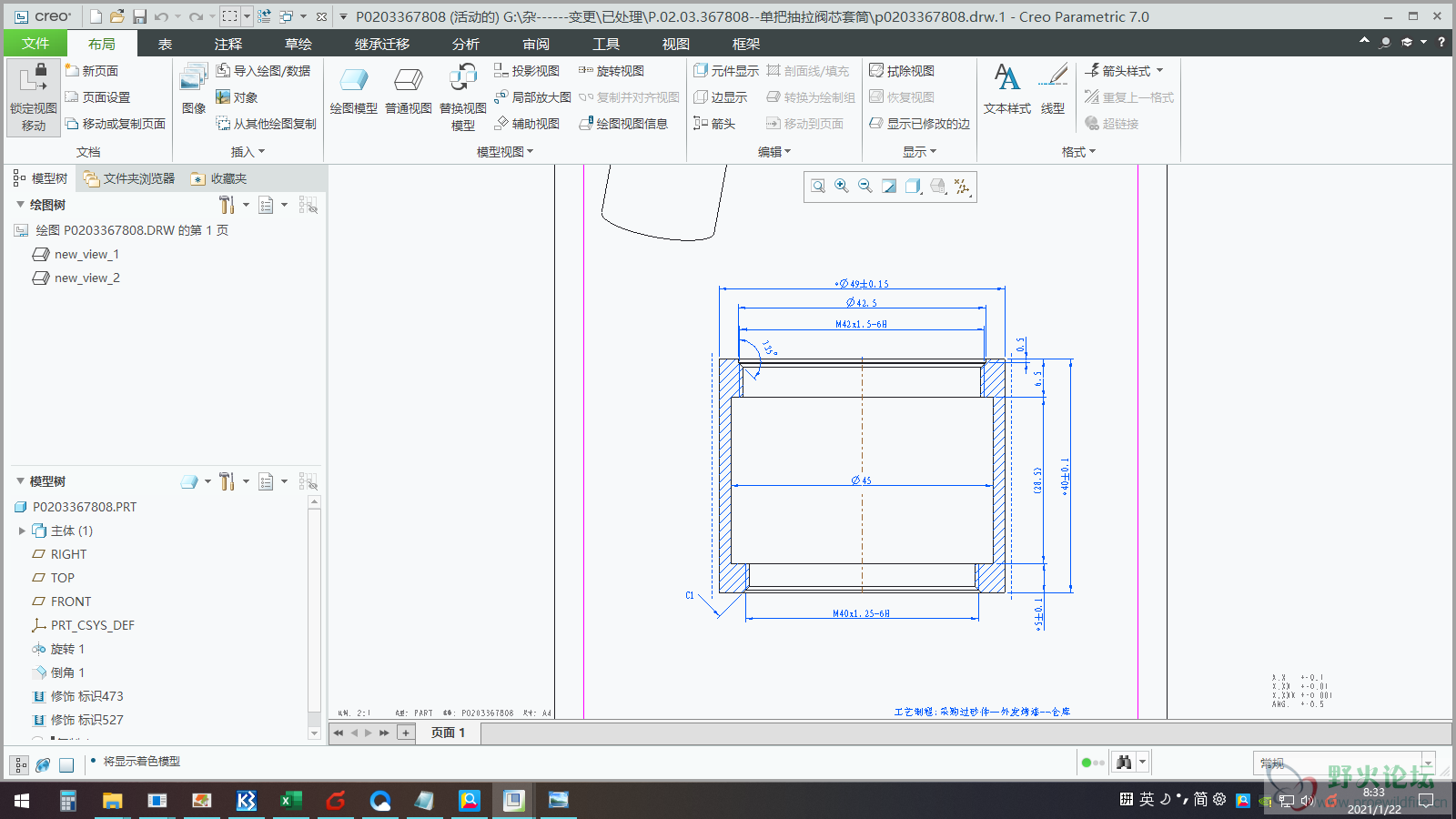The width and height of the screenshot is (1456, 819).
Task: Open the 文件夹浏览器 folder browser tab
Action: click(129, 178)
